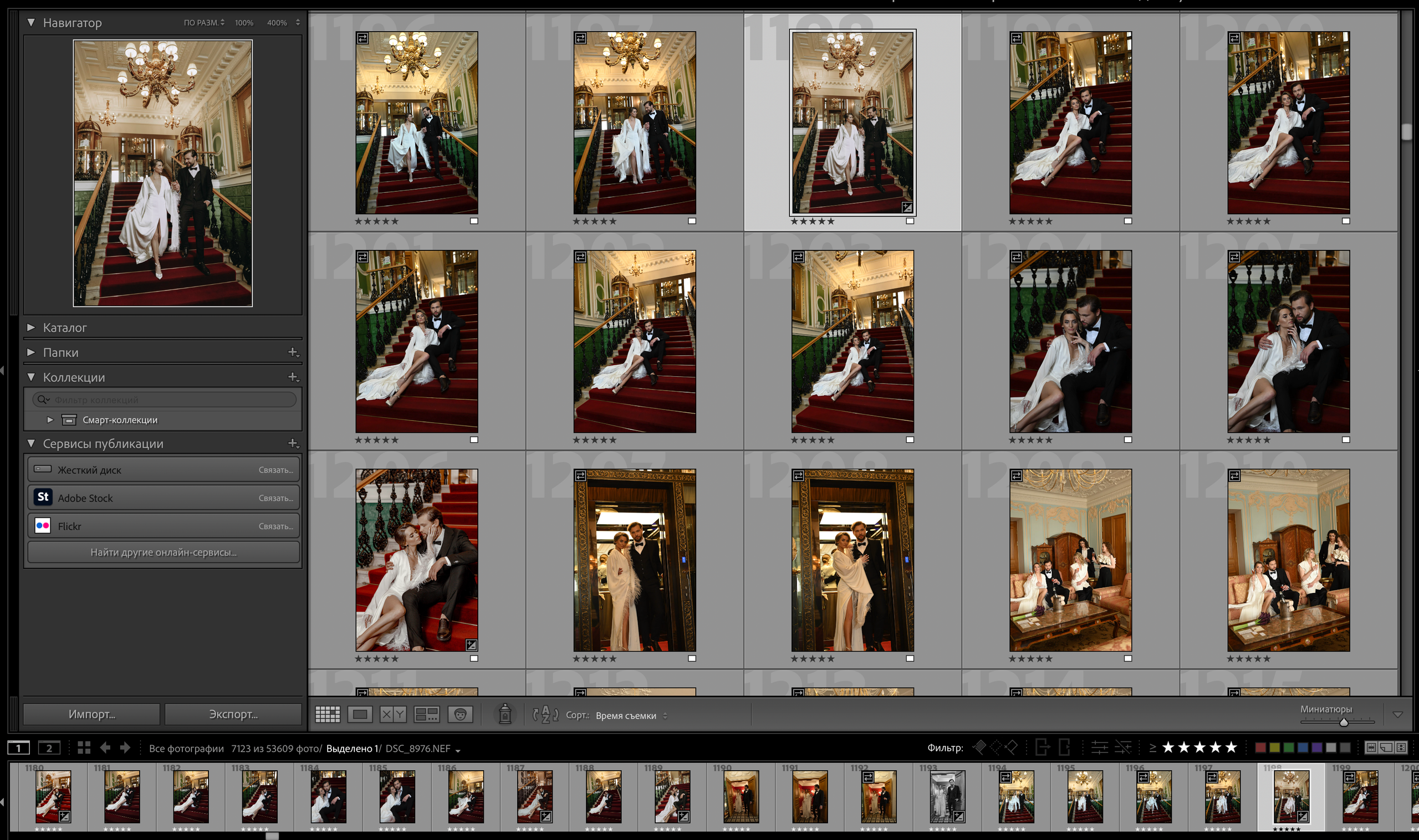
Task: Open rating operator ≥ dropdown
Action: 1152,747
